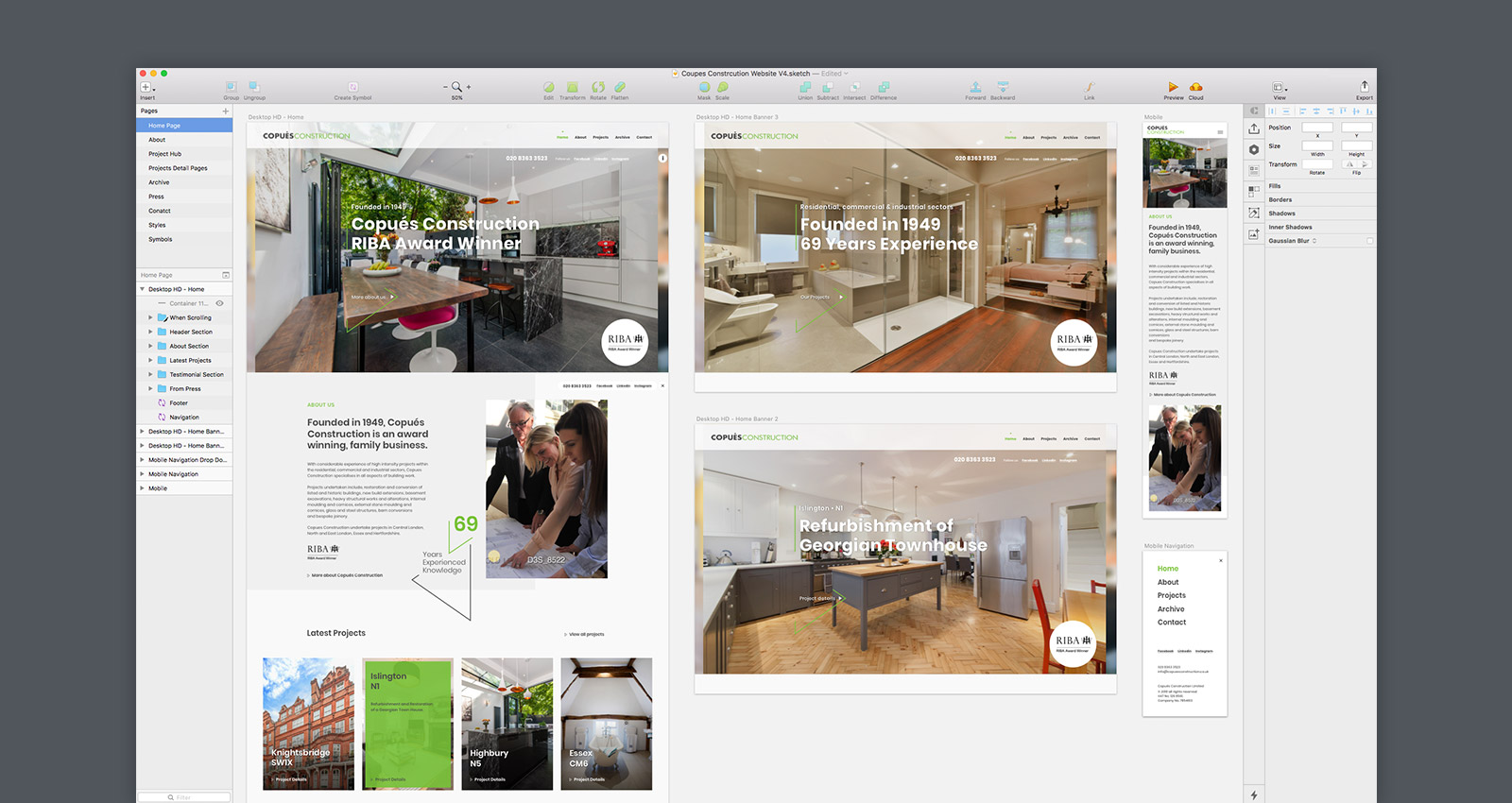The image size is (1512, 803).
Task: Select the Home Page page
Action: (x=184, y=126)
